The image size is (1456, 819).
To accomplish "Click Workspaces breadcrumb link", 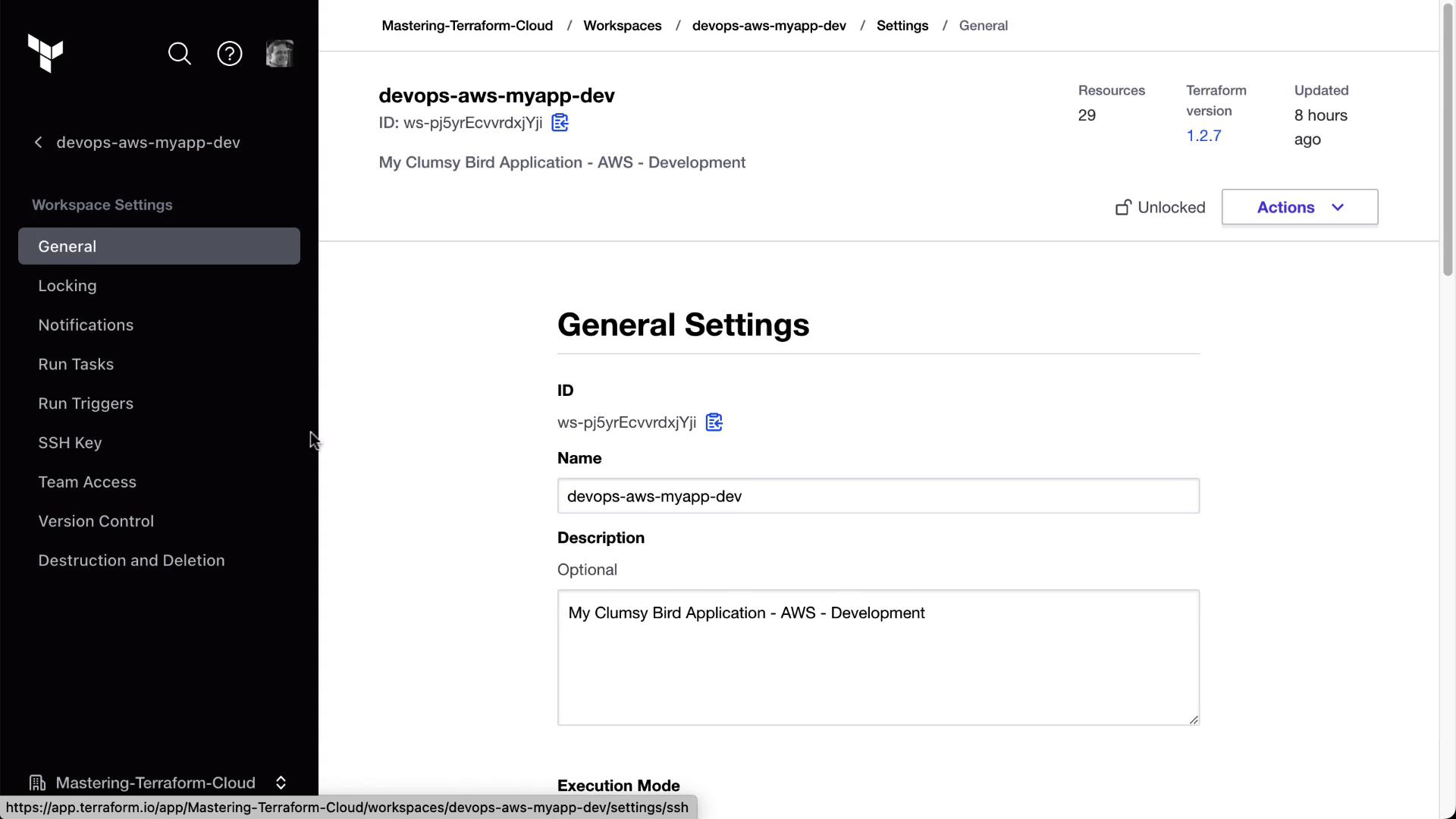I will click(x=622, y=26).
